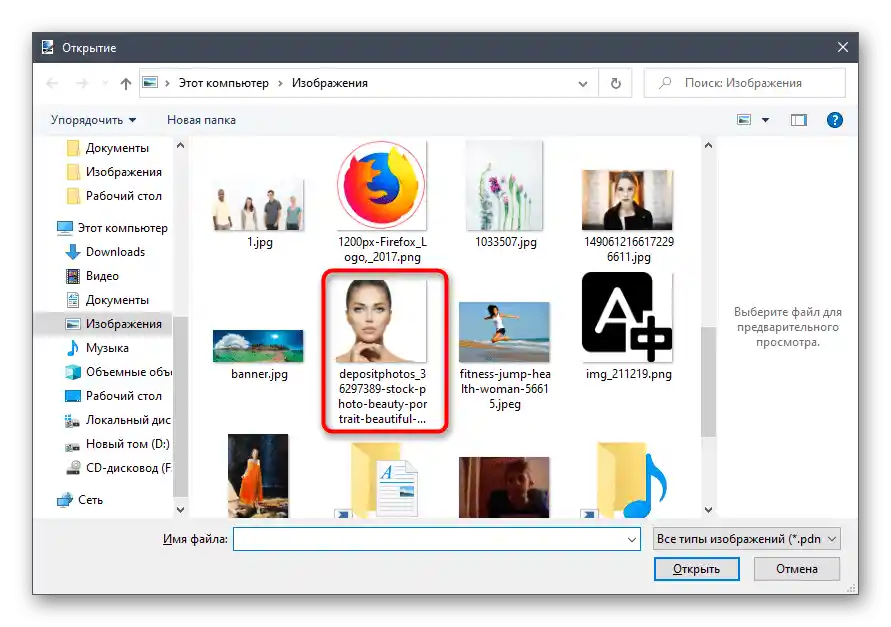Image resolution: width=891 pixels, height=627 pixels.
Task: Click the sidebar scroll up arrow
Action: (x=180, y=146)
